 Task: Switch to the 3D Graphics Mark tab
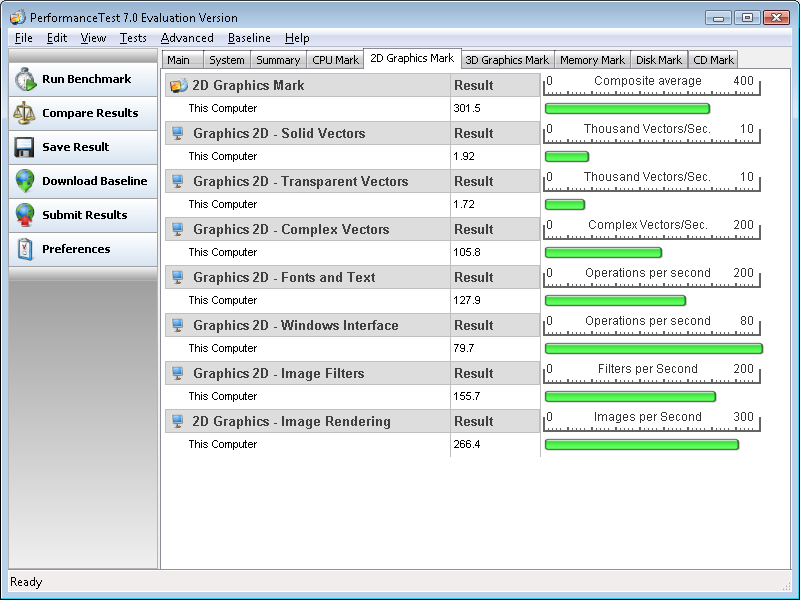[507, 60]
